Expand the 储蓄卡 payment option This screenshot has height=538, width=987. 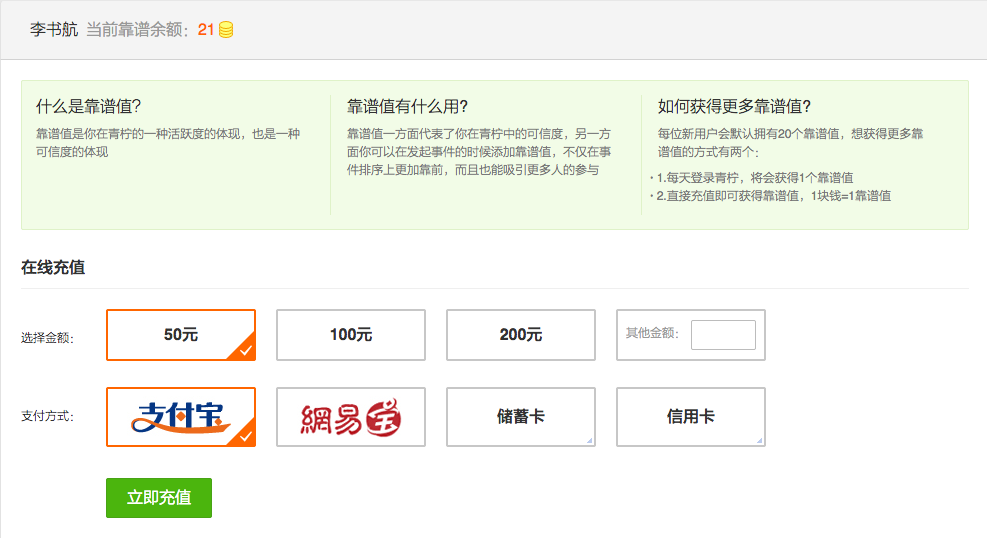click(520, 417)
